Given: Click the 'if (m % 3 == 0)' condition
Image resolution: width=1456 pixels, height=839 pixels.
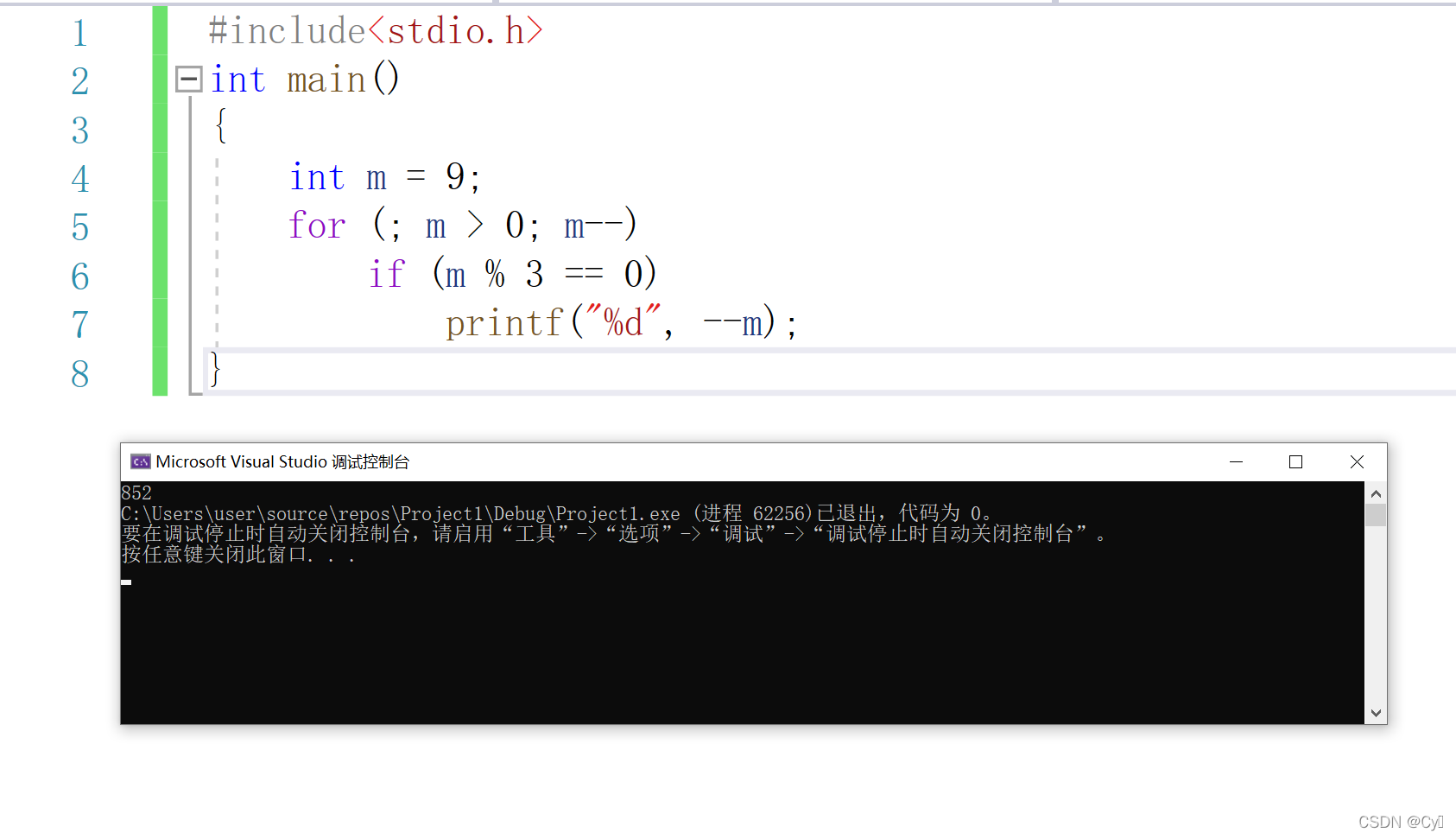Looking at the screenshot, I should tap(513, 274).
